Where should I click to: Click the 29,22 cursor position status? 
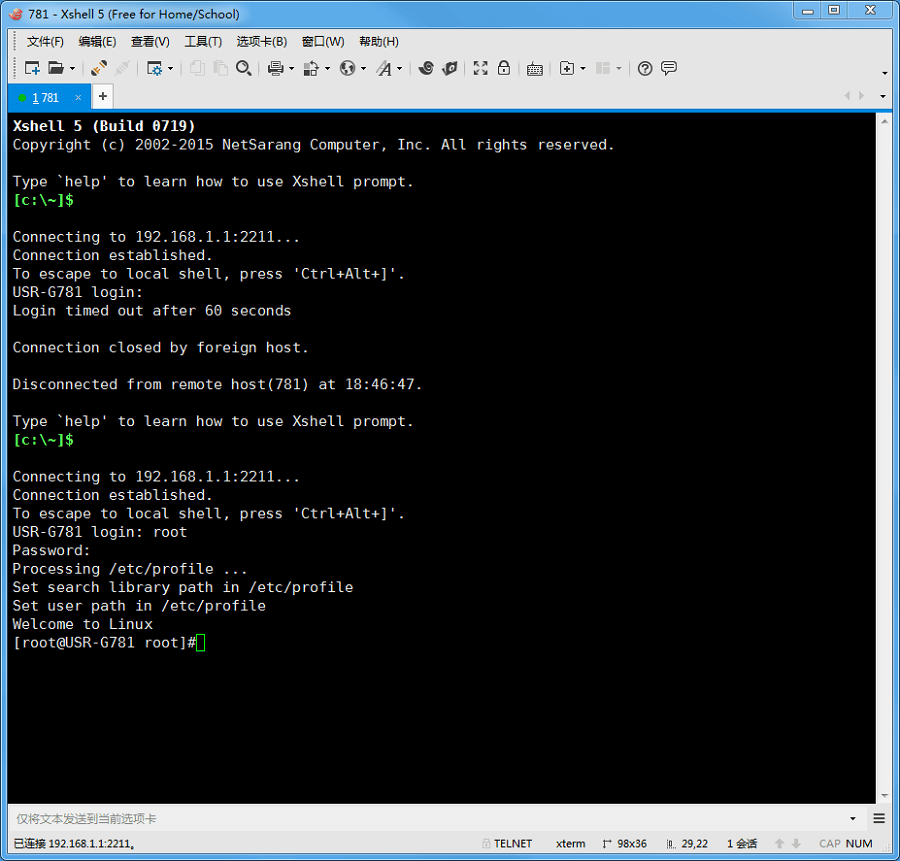click(688, 843)
